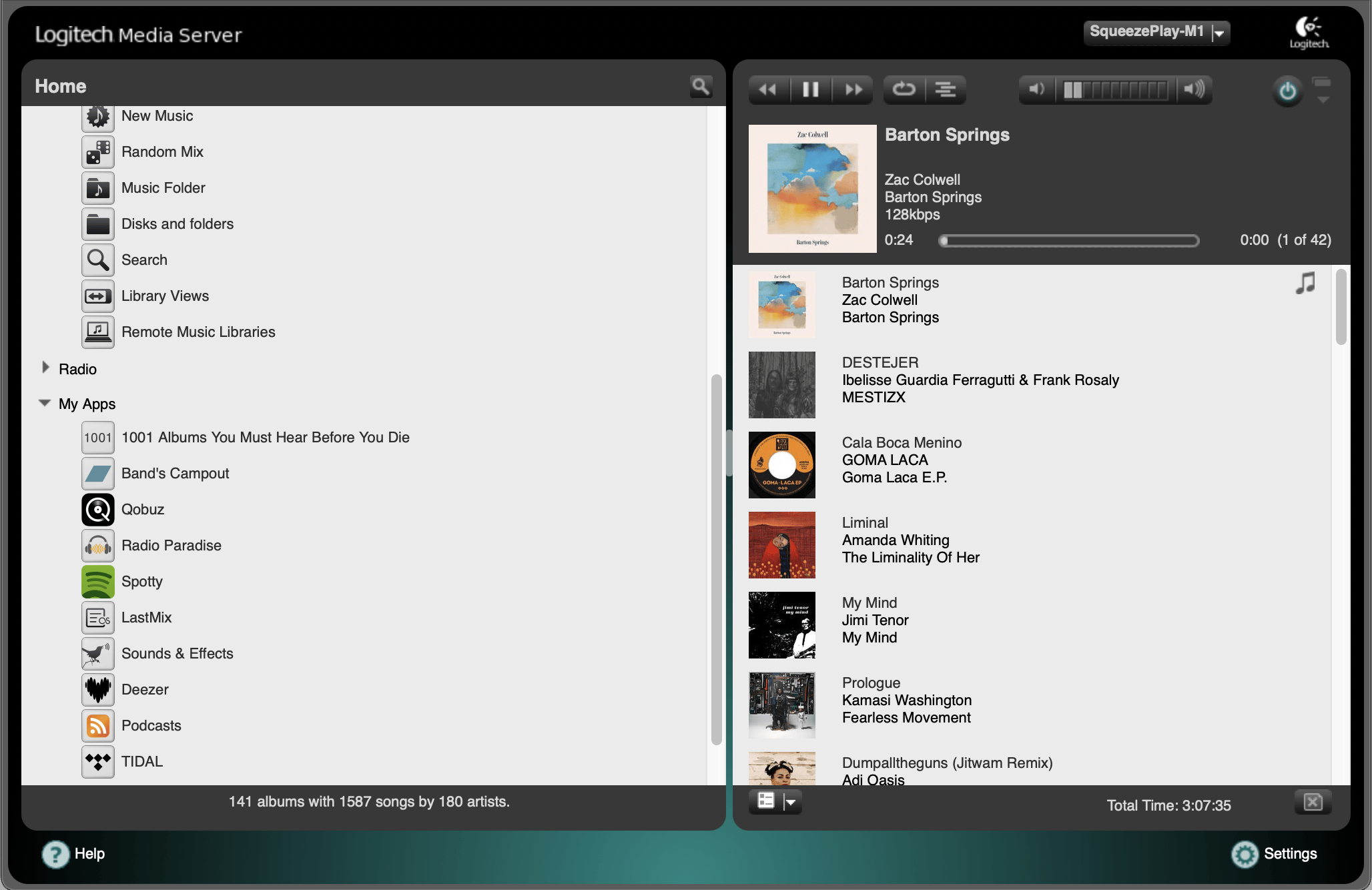Select the Remote Music Libraries entry
1372x890 pixels.
[198, 332]
